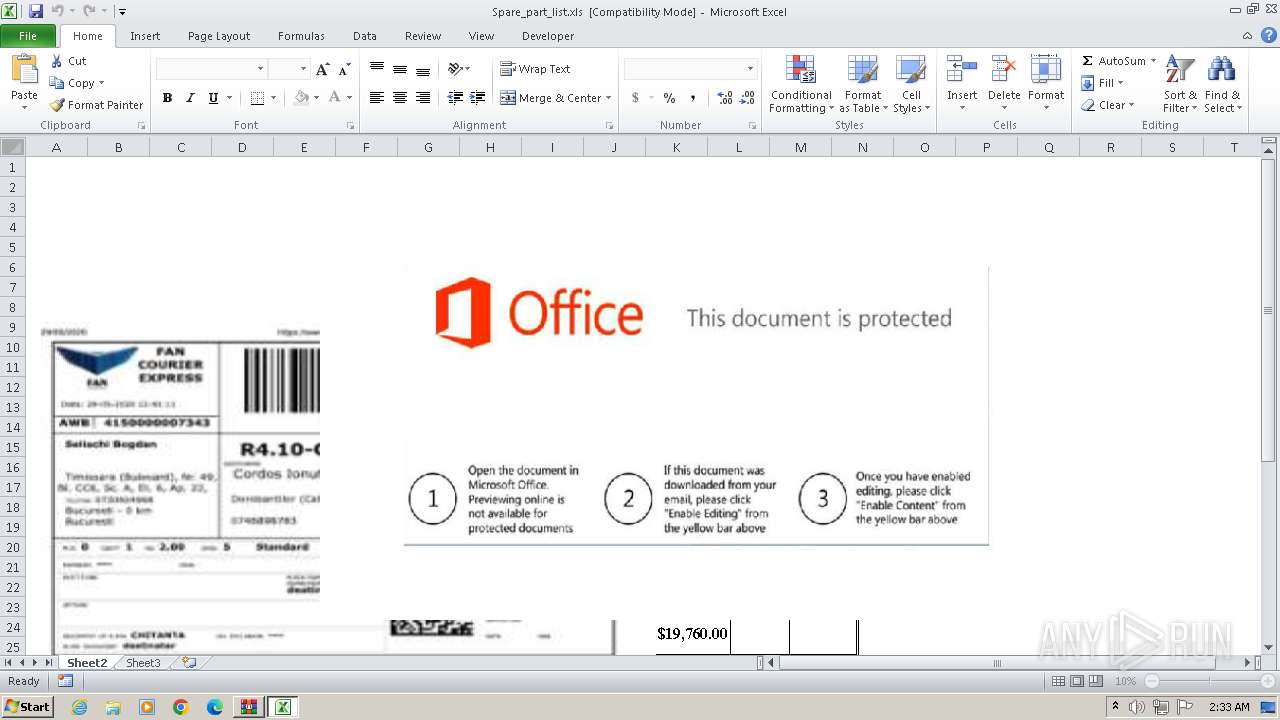This screenshot has width=1280, height=720.
Task: Open the Fill dropdown
Action: tap(1102, 83)
